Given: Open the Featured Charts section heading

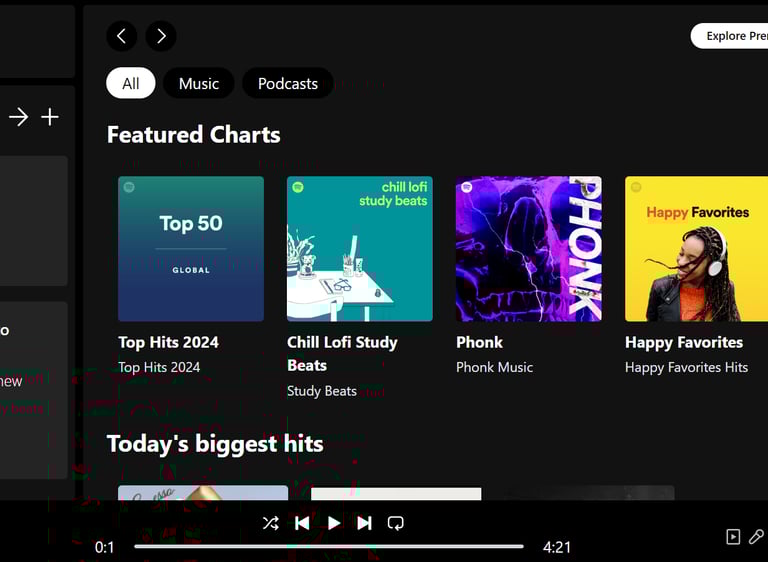Looking at the screenshot, I should (x=193, y=135).
